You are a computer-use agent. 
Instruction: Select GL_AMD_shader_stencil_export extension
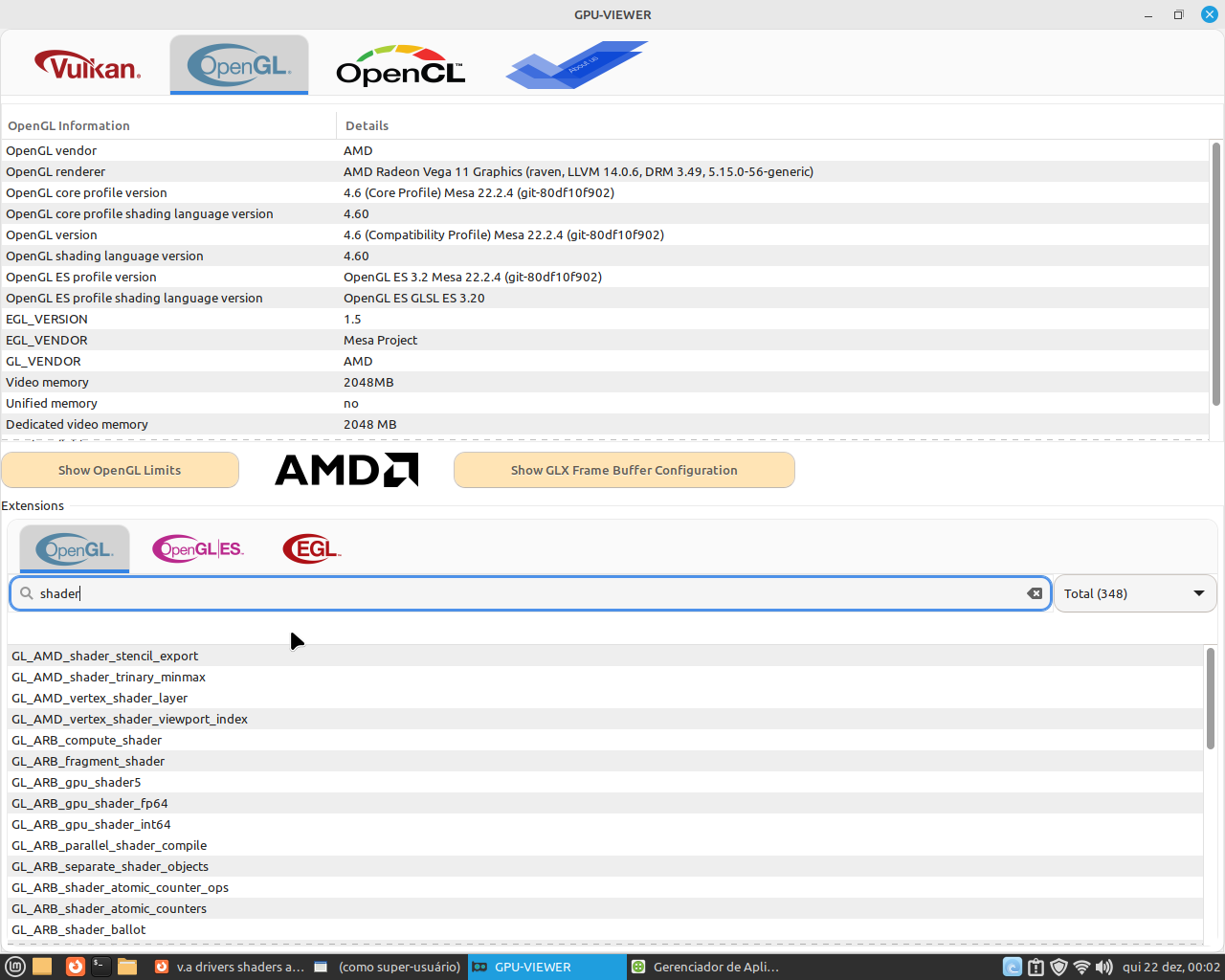pyautogui.click(x=605, y=656)
